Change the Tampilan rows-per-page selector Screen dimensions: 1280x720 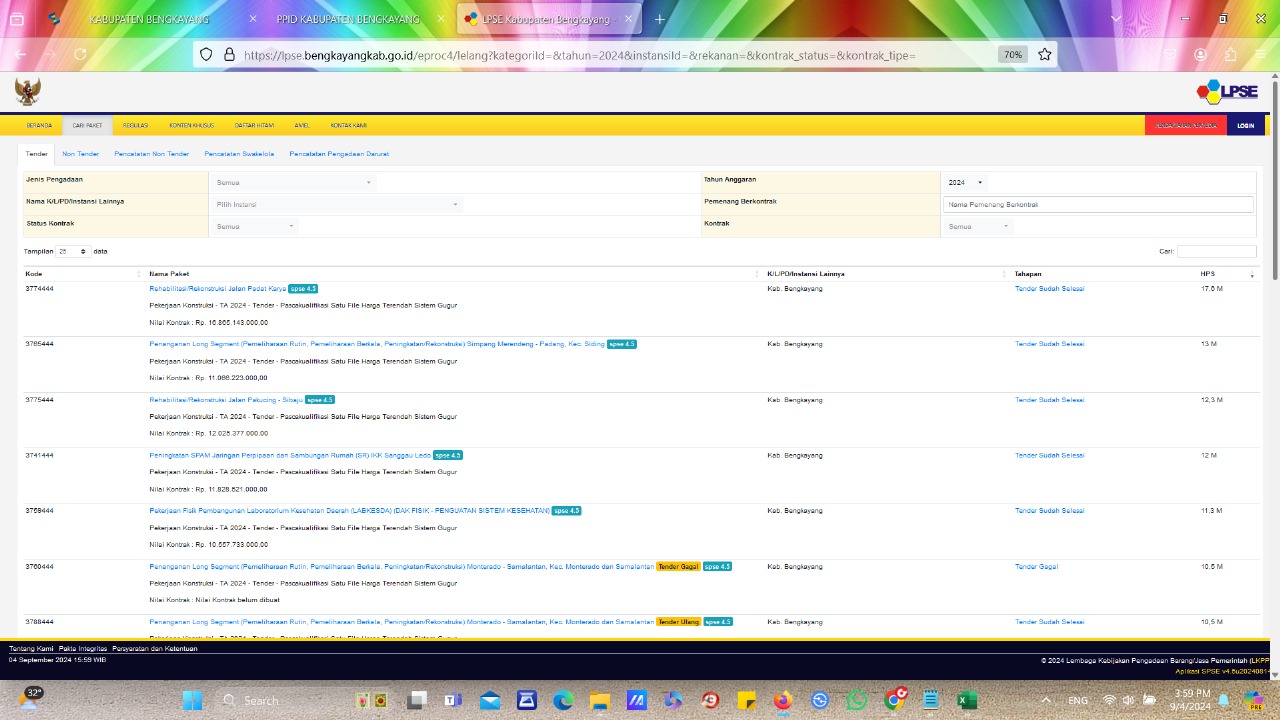click(72, 251)
